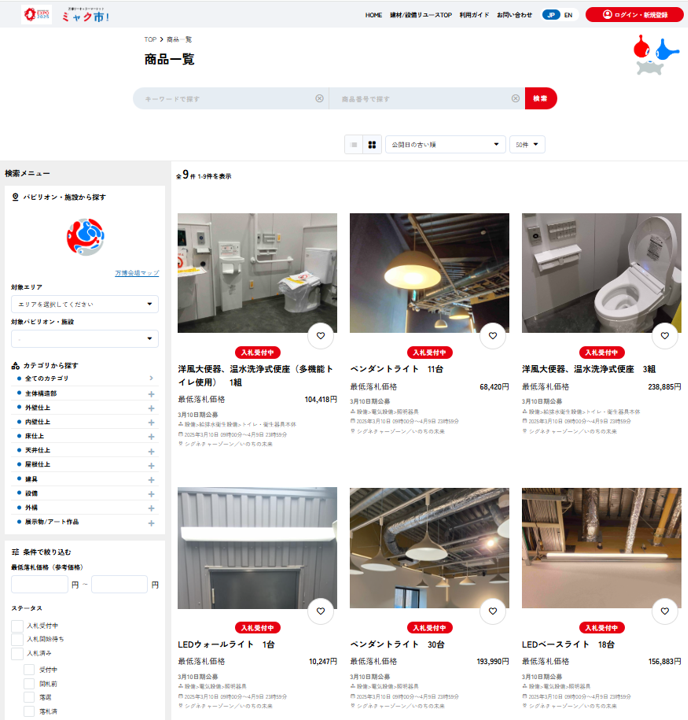688x720 pixels.
Task: Check the 入札受付中 status checkbox
Action: tap(17, 626)
